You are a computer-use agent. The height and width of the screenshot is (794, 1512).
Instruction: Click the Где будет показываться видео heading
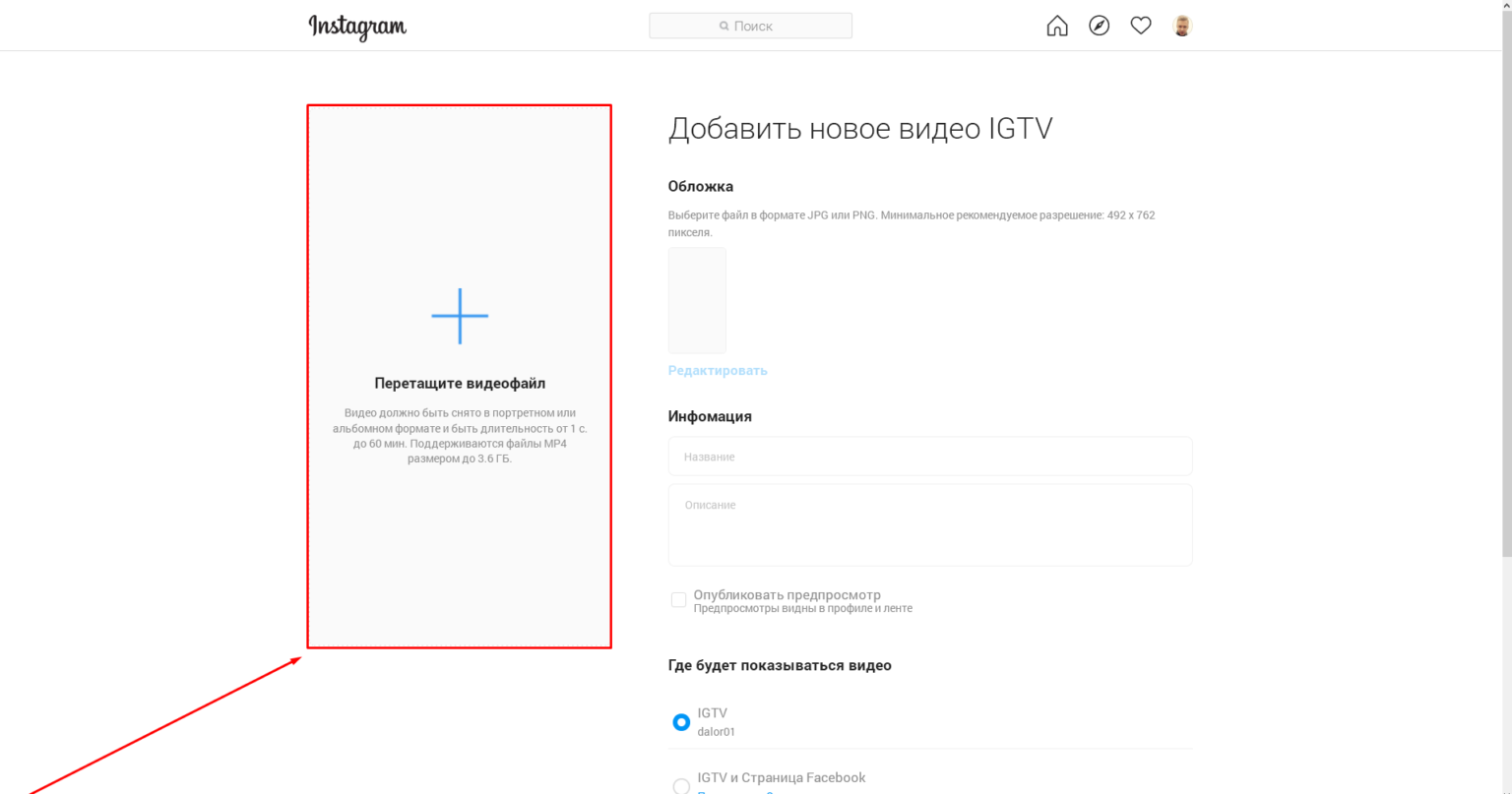pyautogui.click(x=780, y=665)
